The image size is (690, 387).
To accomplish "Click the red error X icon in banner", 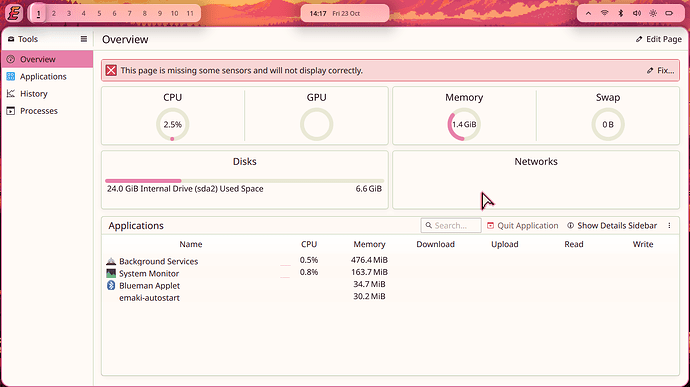I will 111,70.
